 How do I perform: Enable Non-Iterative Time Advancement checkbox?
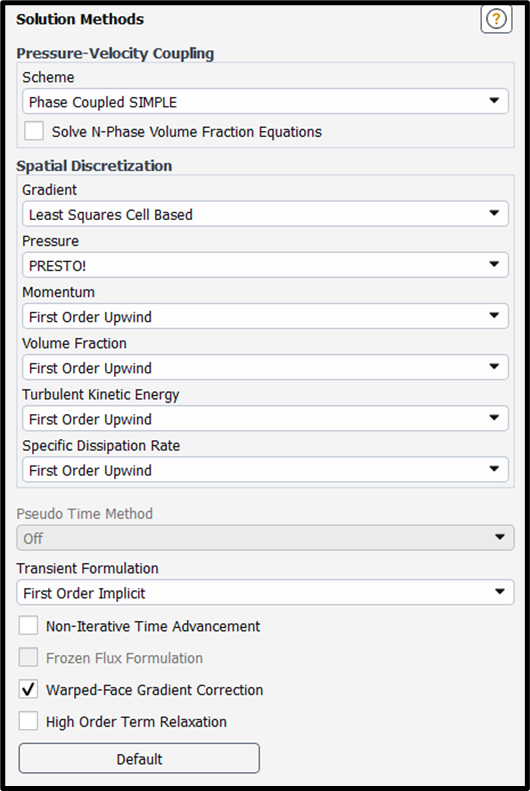[x=28, y=626]
